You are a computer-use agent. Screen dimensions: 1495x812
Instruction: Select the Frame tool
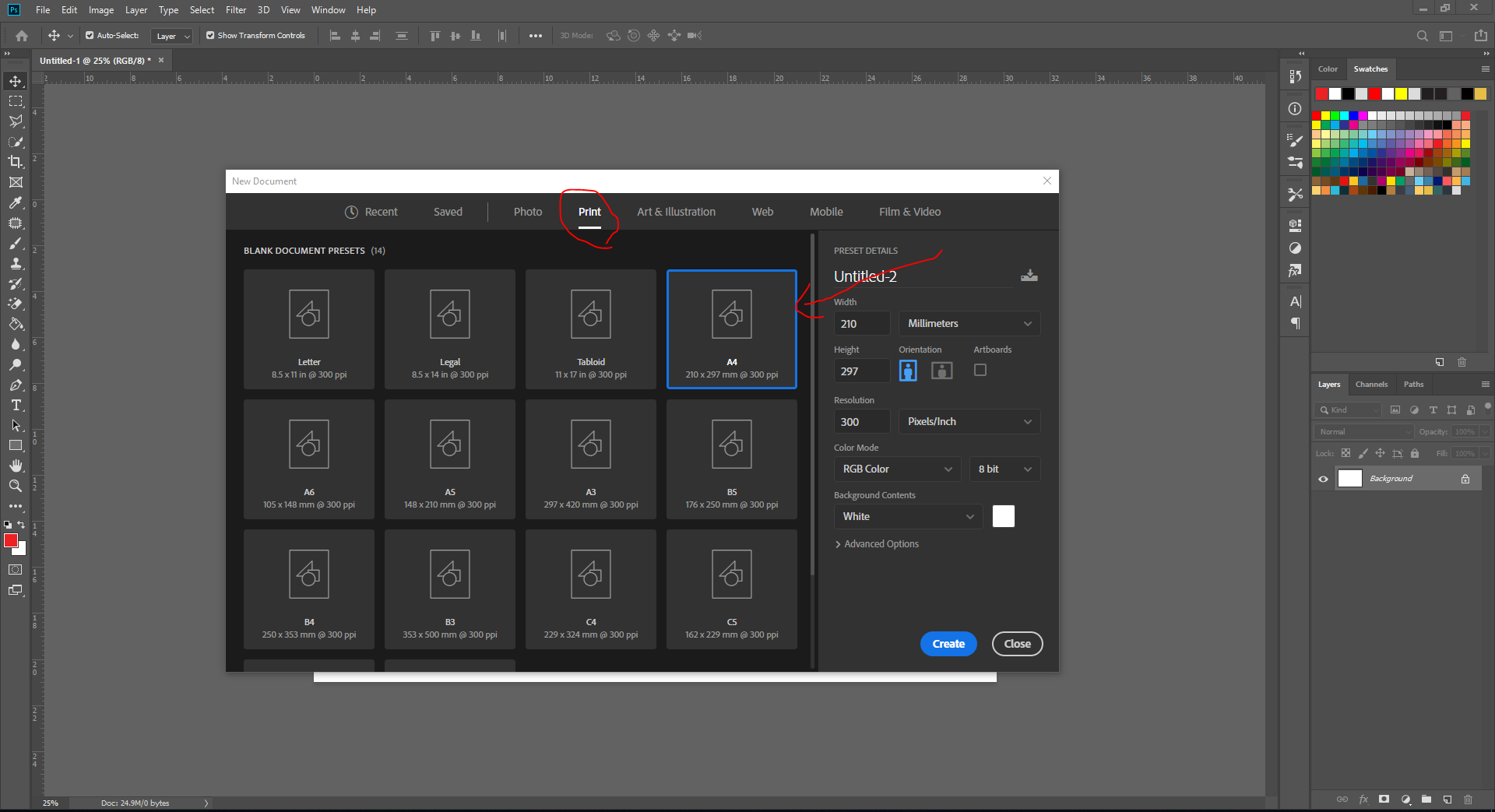[16, 182]
